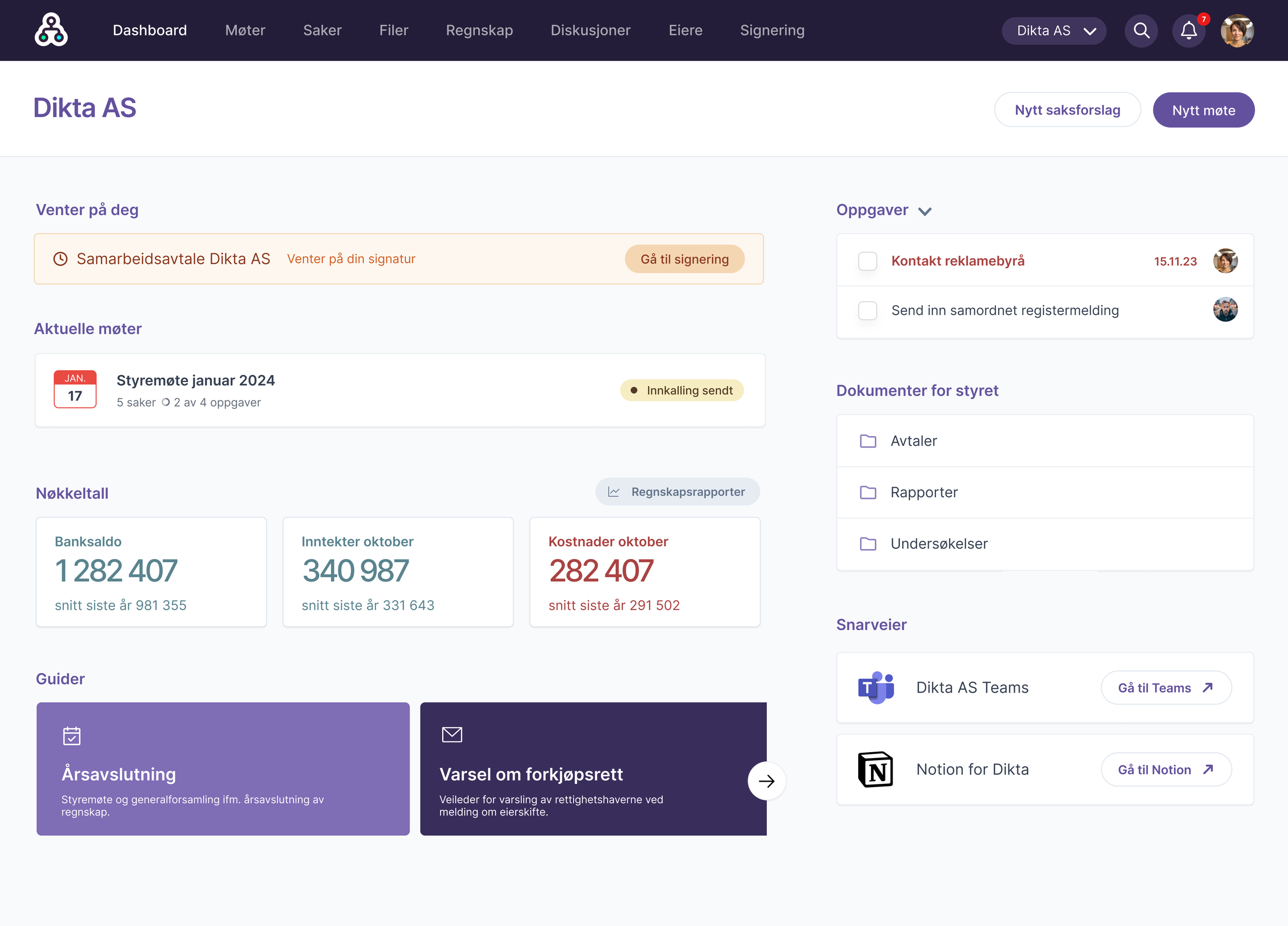Go to the Møter menu item

(x=245, y=31)
